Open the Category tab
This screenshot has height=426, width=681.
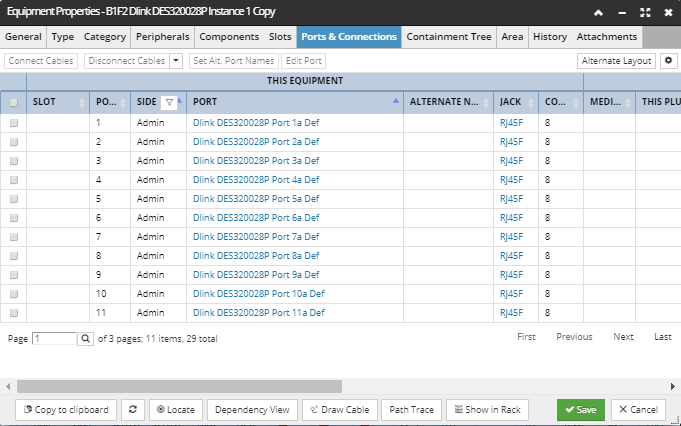click(105, 37)
